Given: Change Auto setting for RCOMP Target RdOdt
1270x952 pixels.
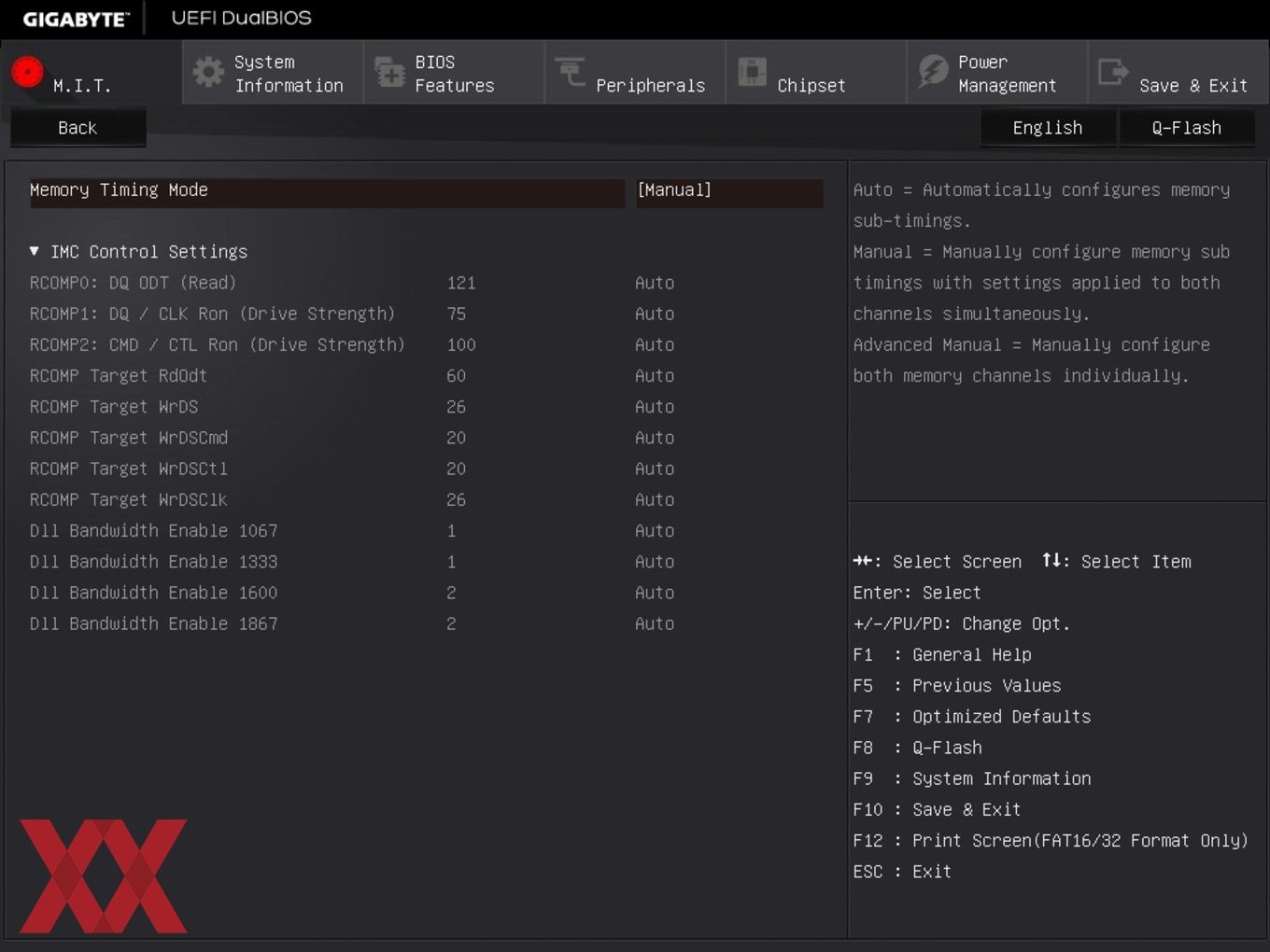Looking at the screenshot, I should click(655, 375).
